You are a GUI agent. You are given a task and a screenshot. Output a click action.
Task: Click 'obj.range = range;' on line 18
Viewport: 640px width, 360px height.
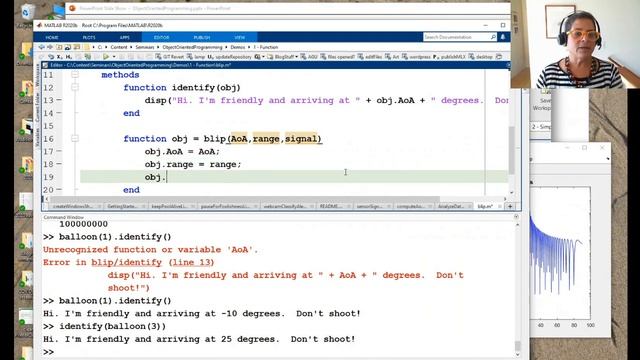click(x=193, y=164)
